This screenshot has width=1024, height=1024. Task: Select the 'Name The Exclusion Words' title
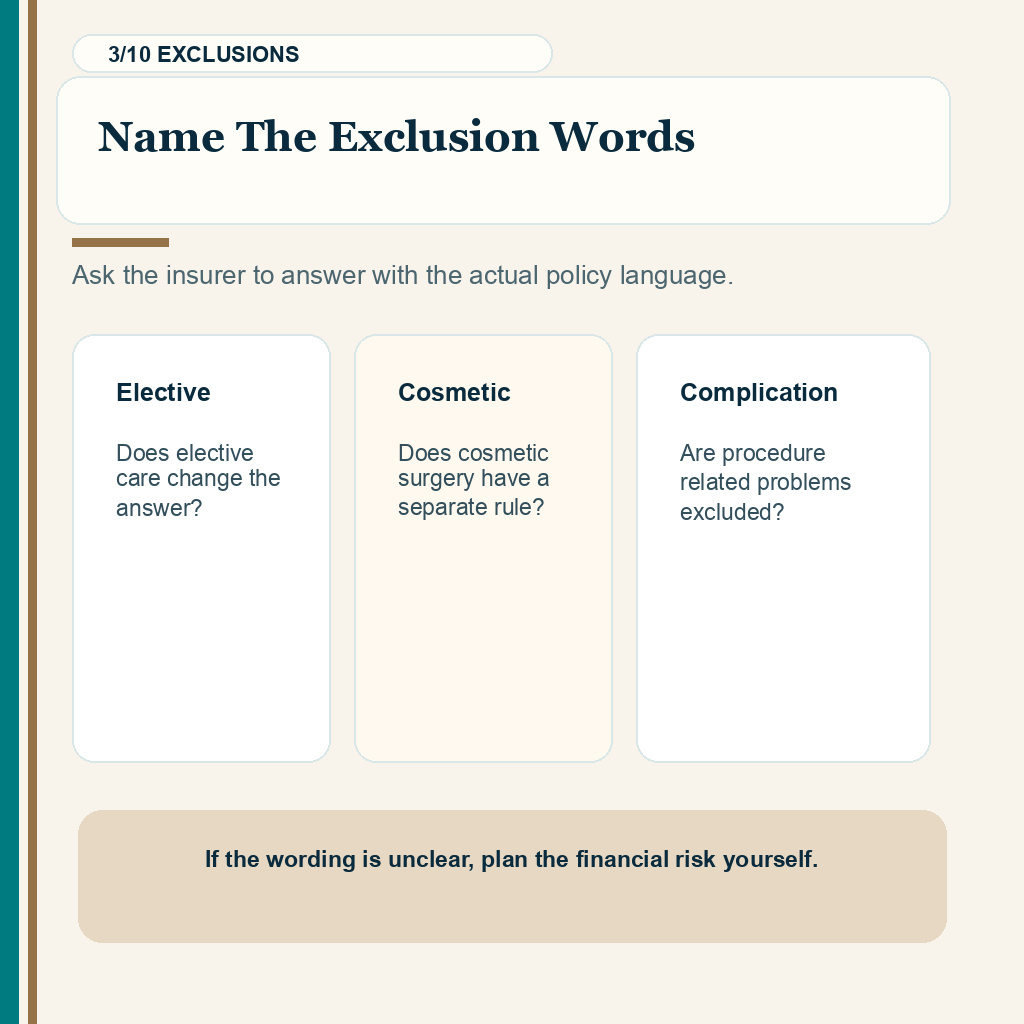[396, 137]
